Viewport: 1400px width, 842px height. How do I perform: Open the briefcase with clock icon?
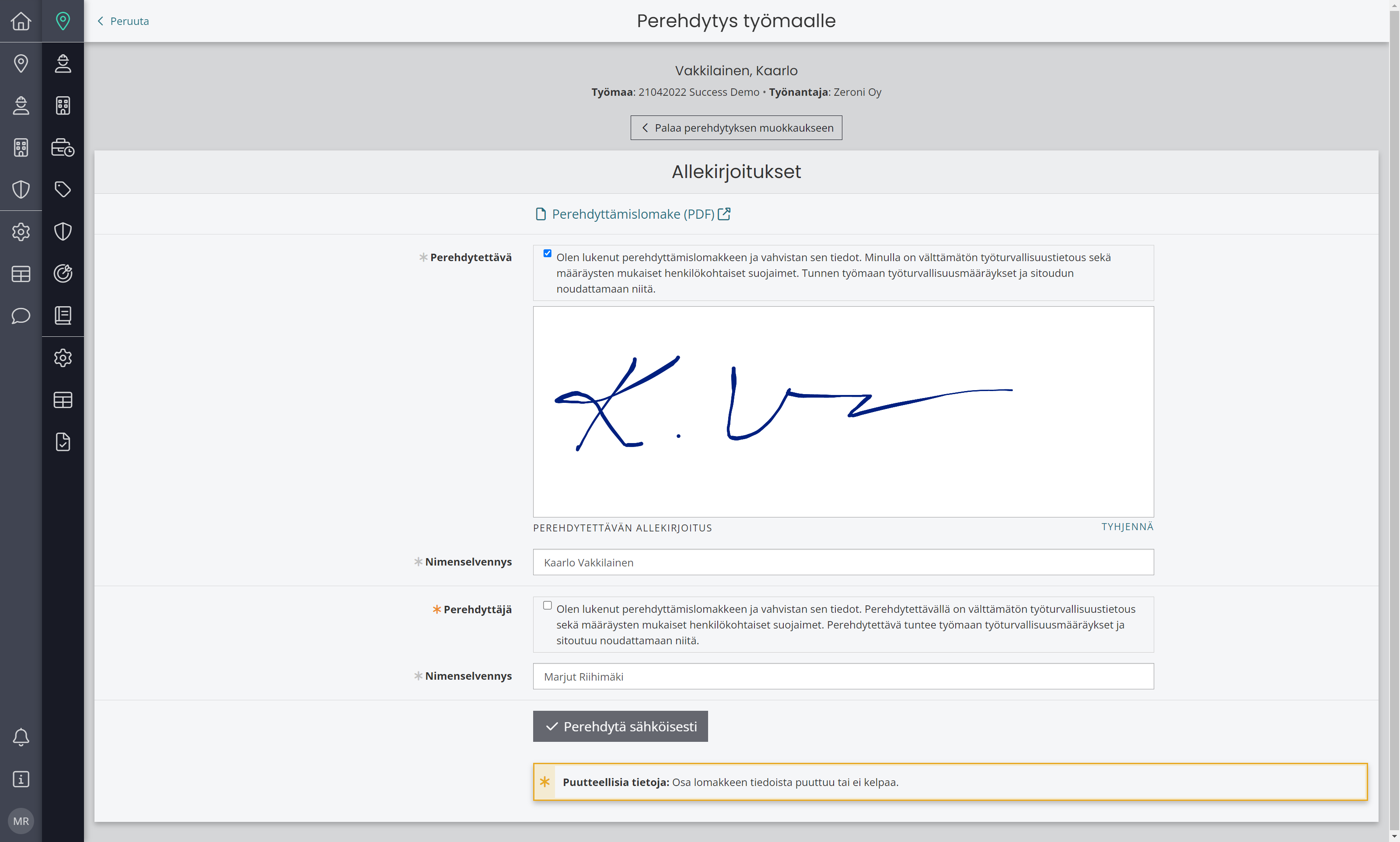(63, 147)
